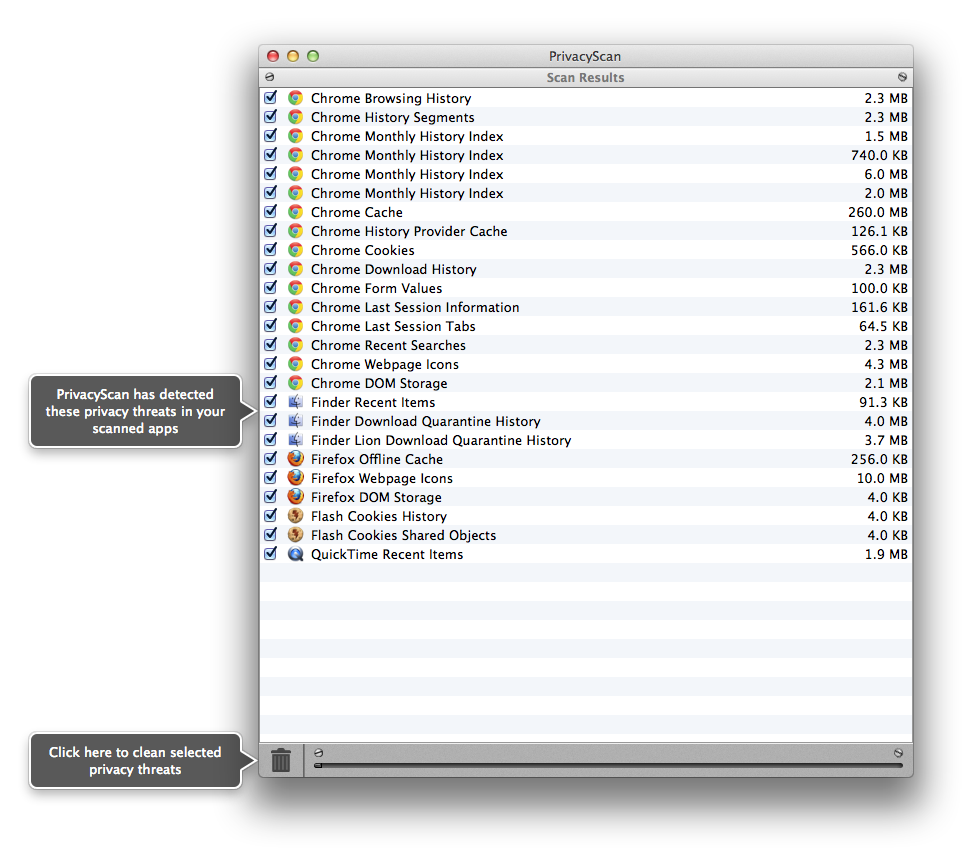Click the "260.0 MB" size of Chrome Cache
Screen dimensions: 971x857
877,212
